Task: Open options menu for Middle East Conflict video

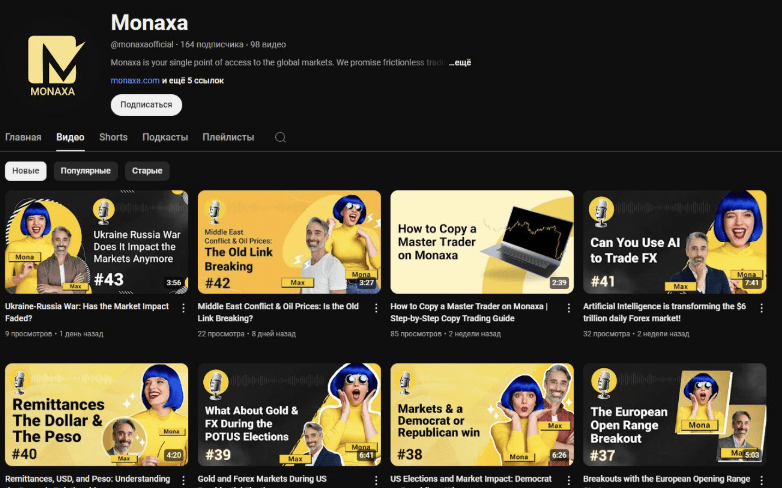Action: click(x=376, y=308)
